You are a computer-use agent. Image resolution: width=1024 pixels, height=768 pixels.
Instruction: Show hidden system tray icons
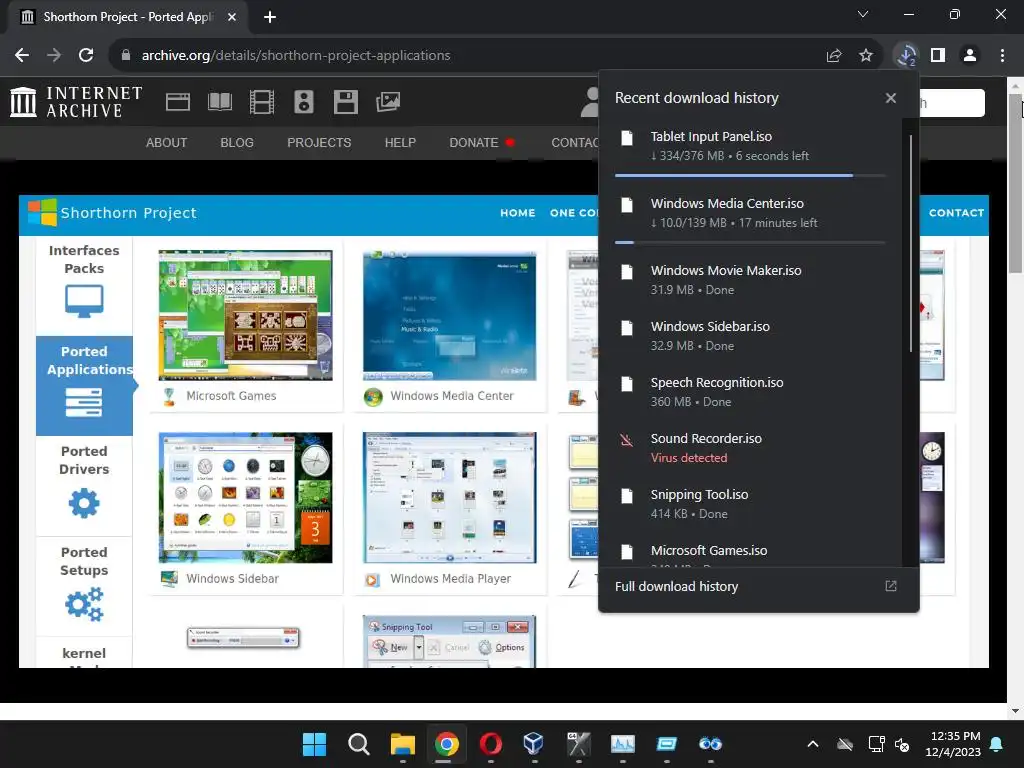point(813,744)
